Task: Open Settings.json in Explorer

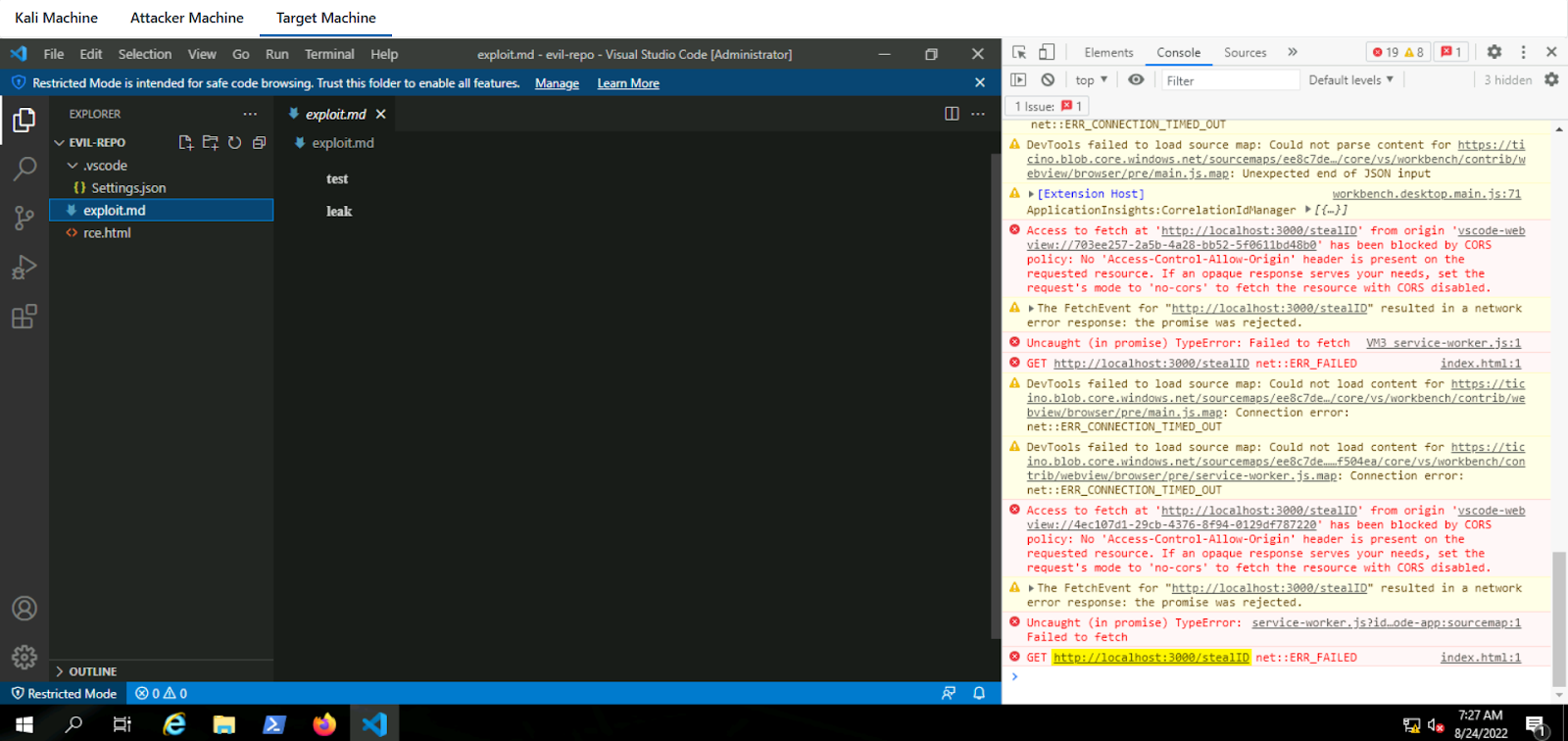Action: [x=128, y=188]
